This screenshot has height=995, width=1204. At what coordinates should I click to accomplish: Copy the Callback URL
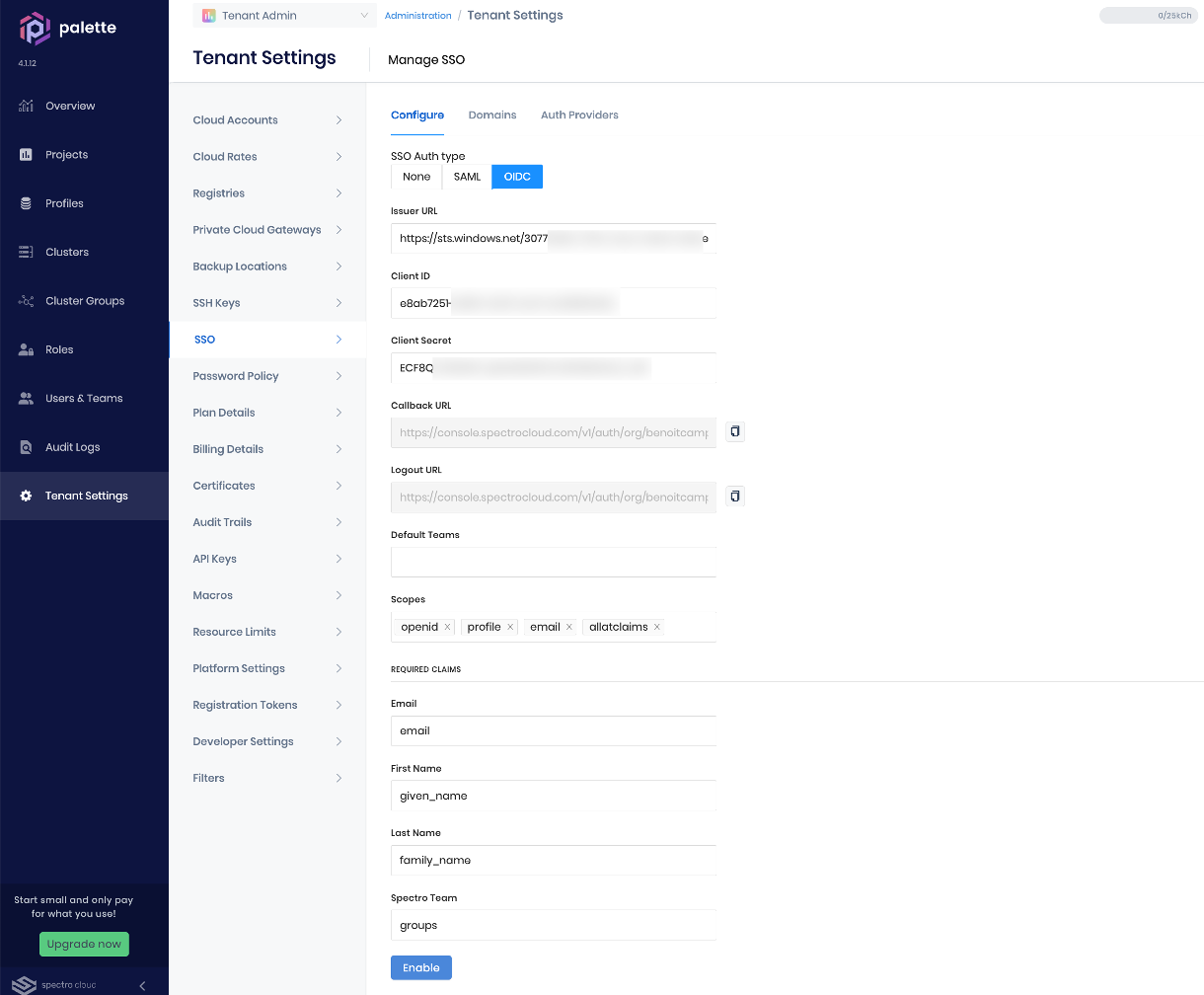[x=735, y=431]
